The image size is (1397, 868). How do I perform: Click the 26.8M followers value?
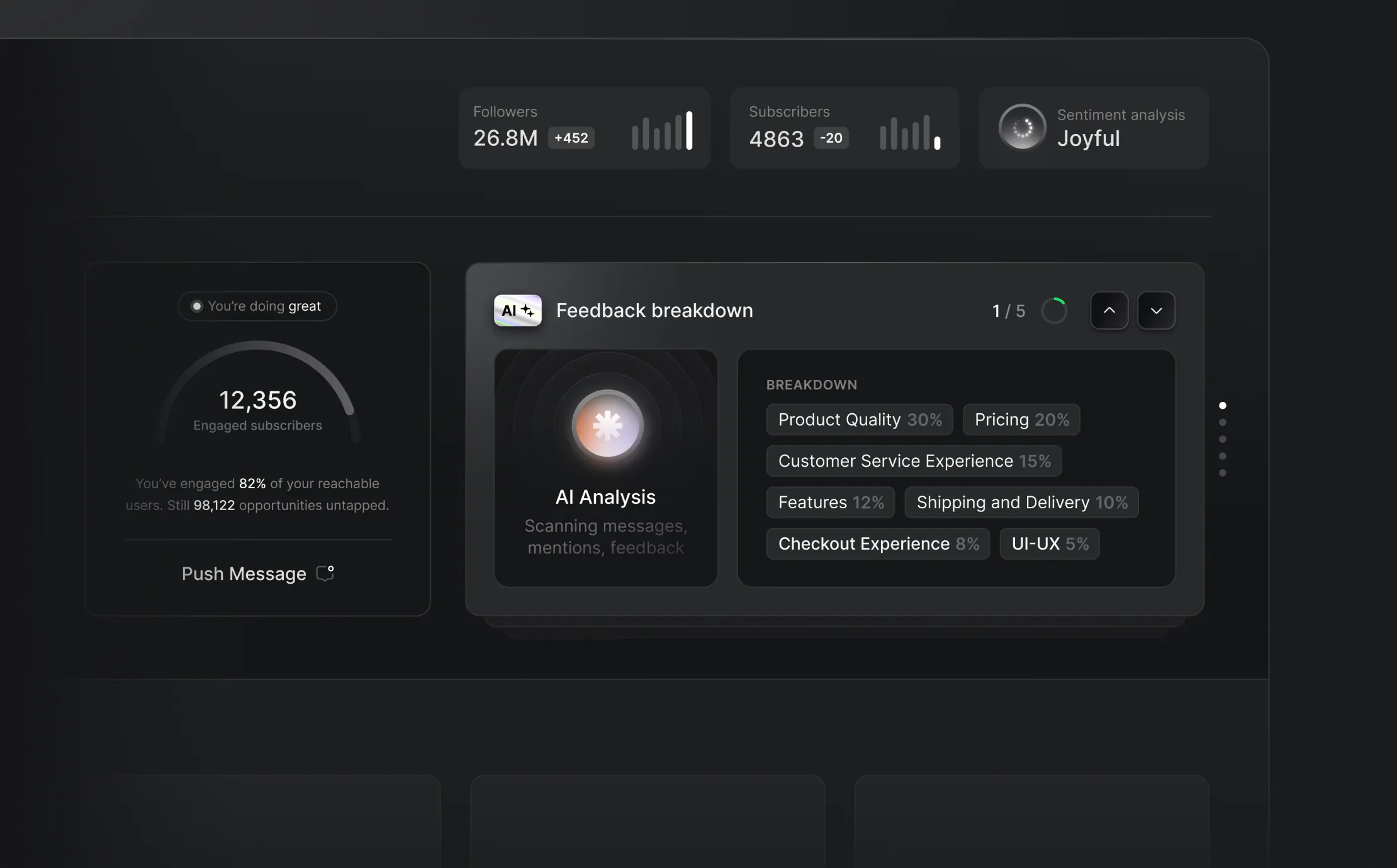[506, 138]
